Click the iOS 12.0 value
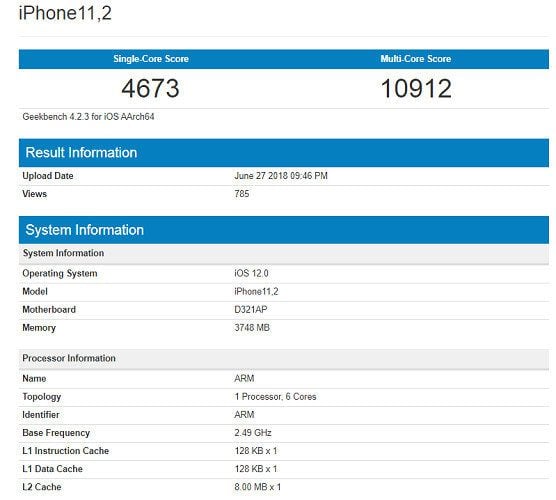The width and height of the screenshot is (556, 500). pos(251,273)
